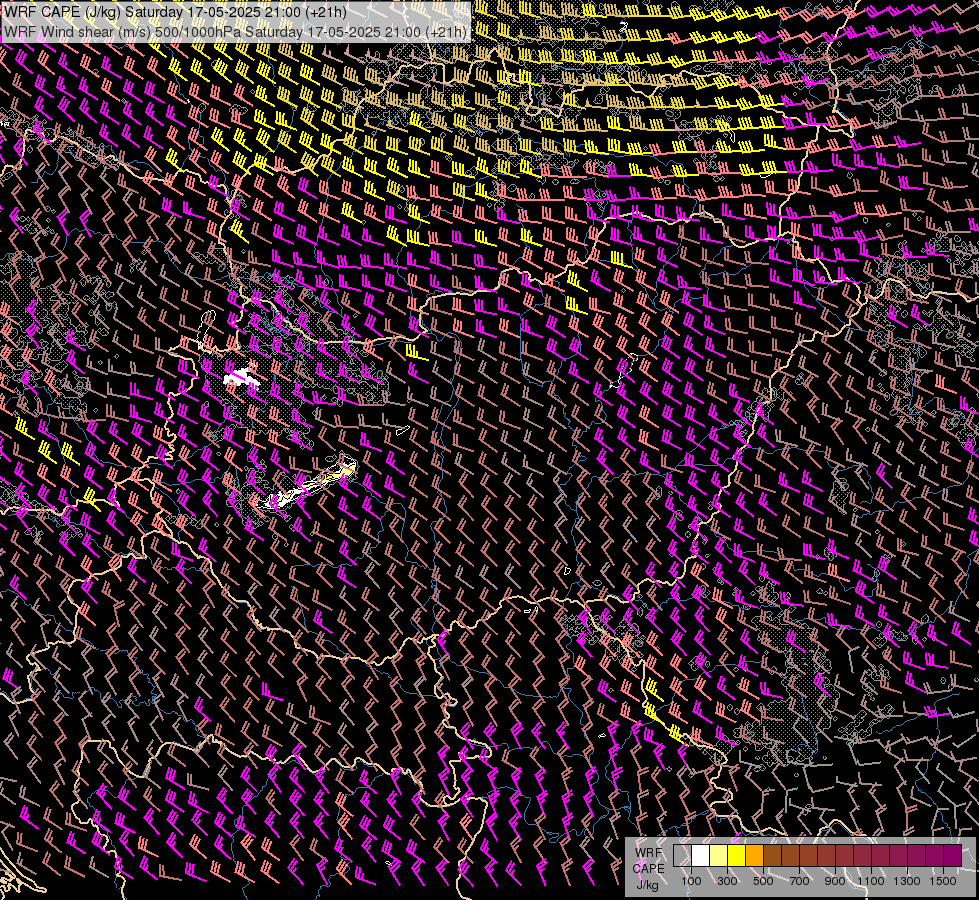Click the legend value 100
This screenshot has height=900, width=979.
click(691, 881)
